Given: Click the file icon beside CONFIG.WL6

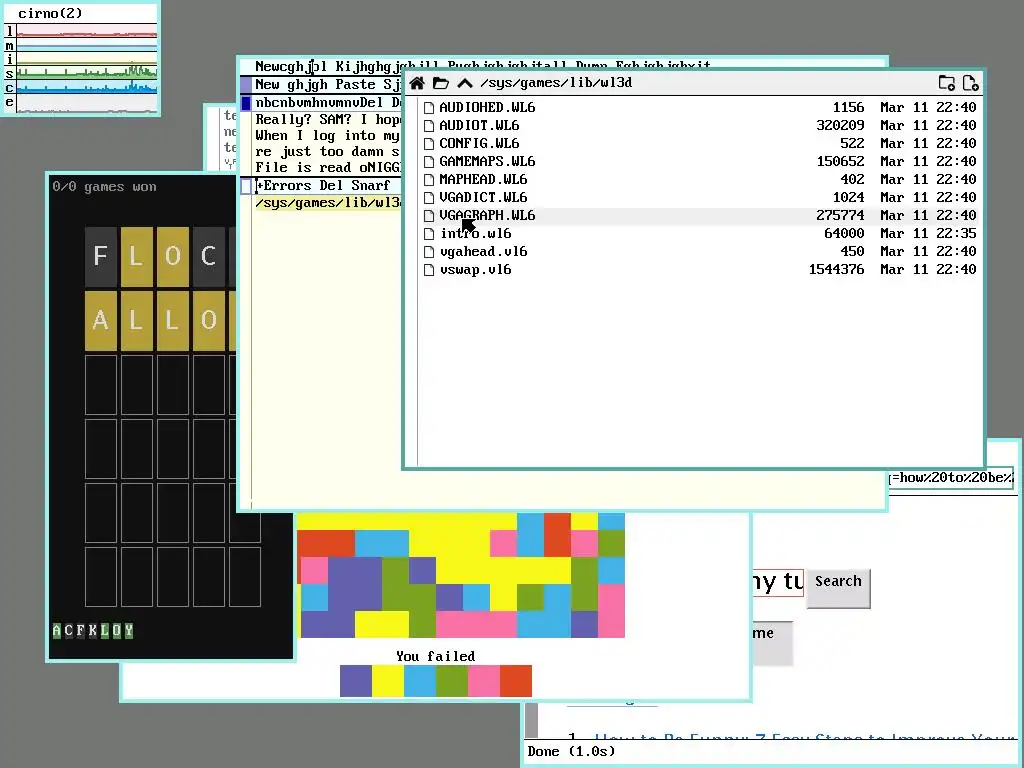Looking at the screenshot, I should click(x=429, y=144).
